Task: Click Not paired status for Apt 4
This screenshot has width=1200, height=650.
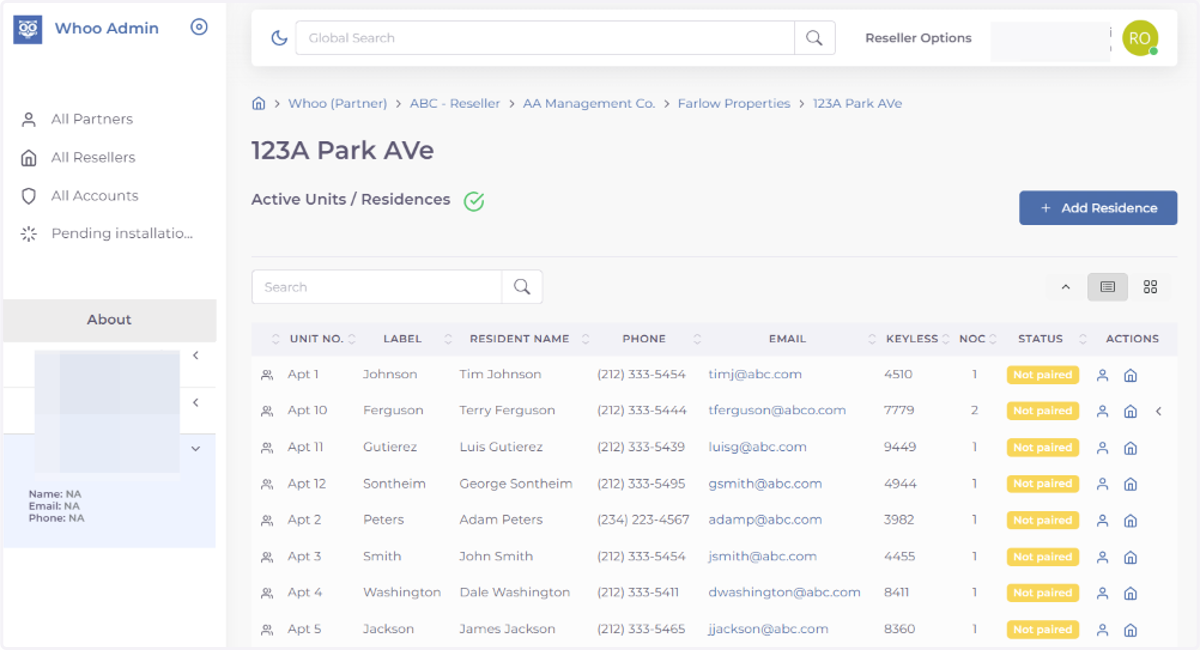Action: 1042,593
